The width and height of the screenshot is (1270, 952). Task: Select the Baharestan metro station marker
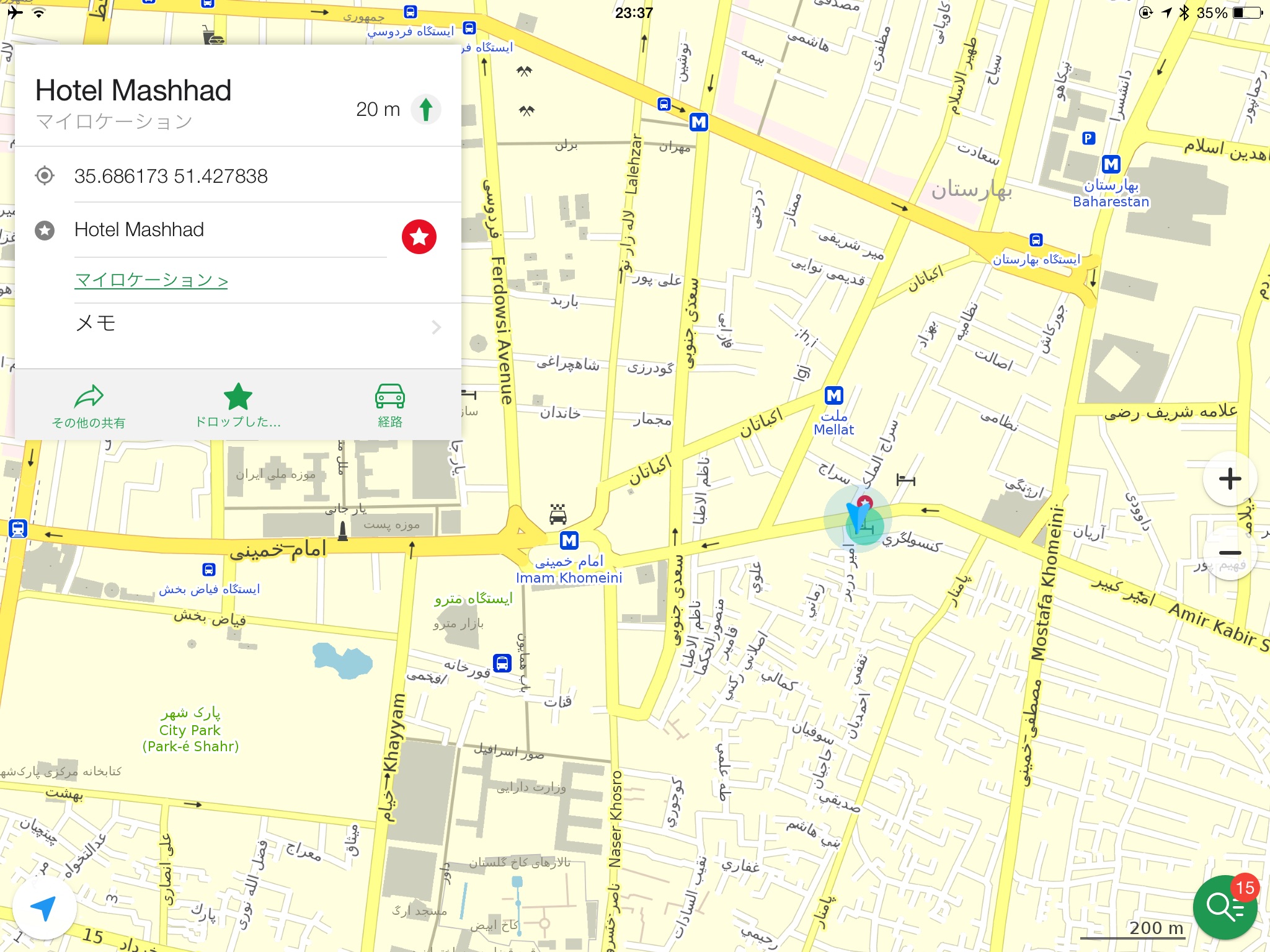[1111, 164]
